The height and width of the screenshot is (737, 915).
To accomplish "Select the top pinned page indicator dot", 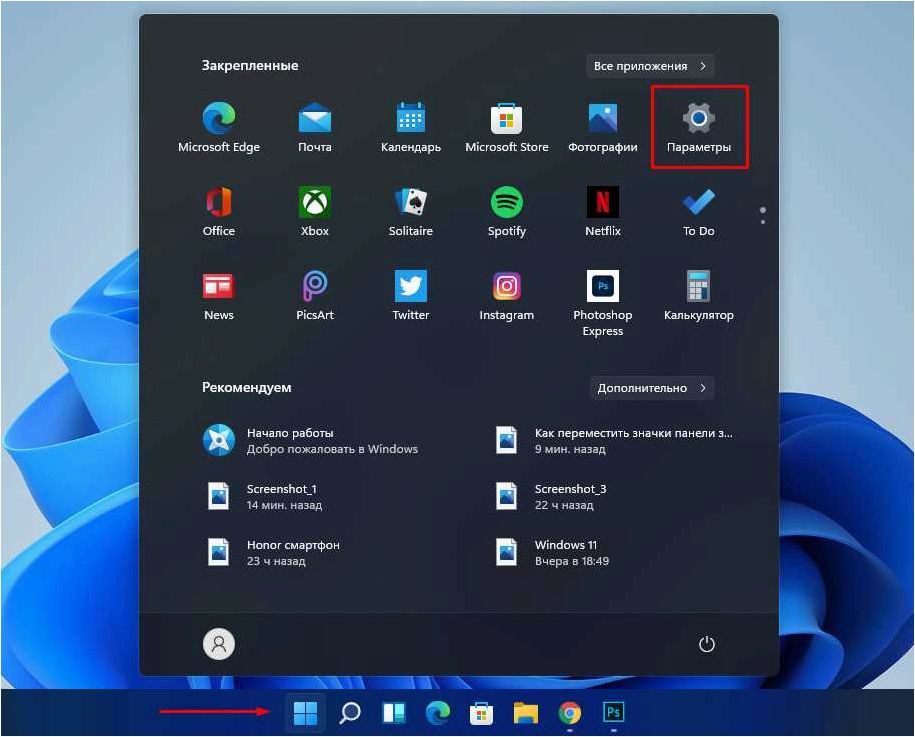I will tap(763, 210).
